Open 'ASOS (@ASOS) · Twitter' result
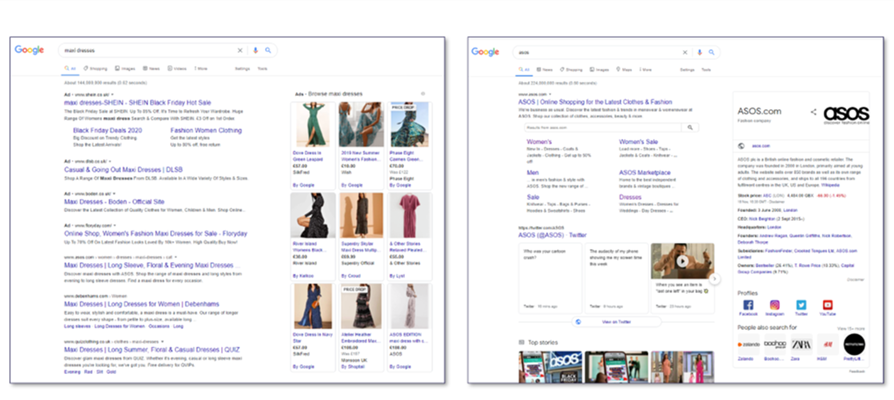 (552, 235)
